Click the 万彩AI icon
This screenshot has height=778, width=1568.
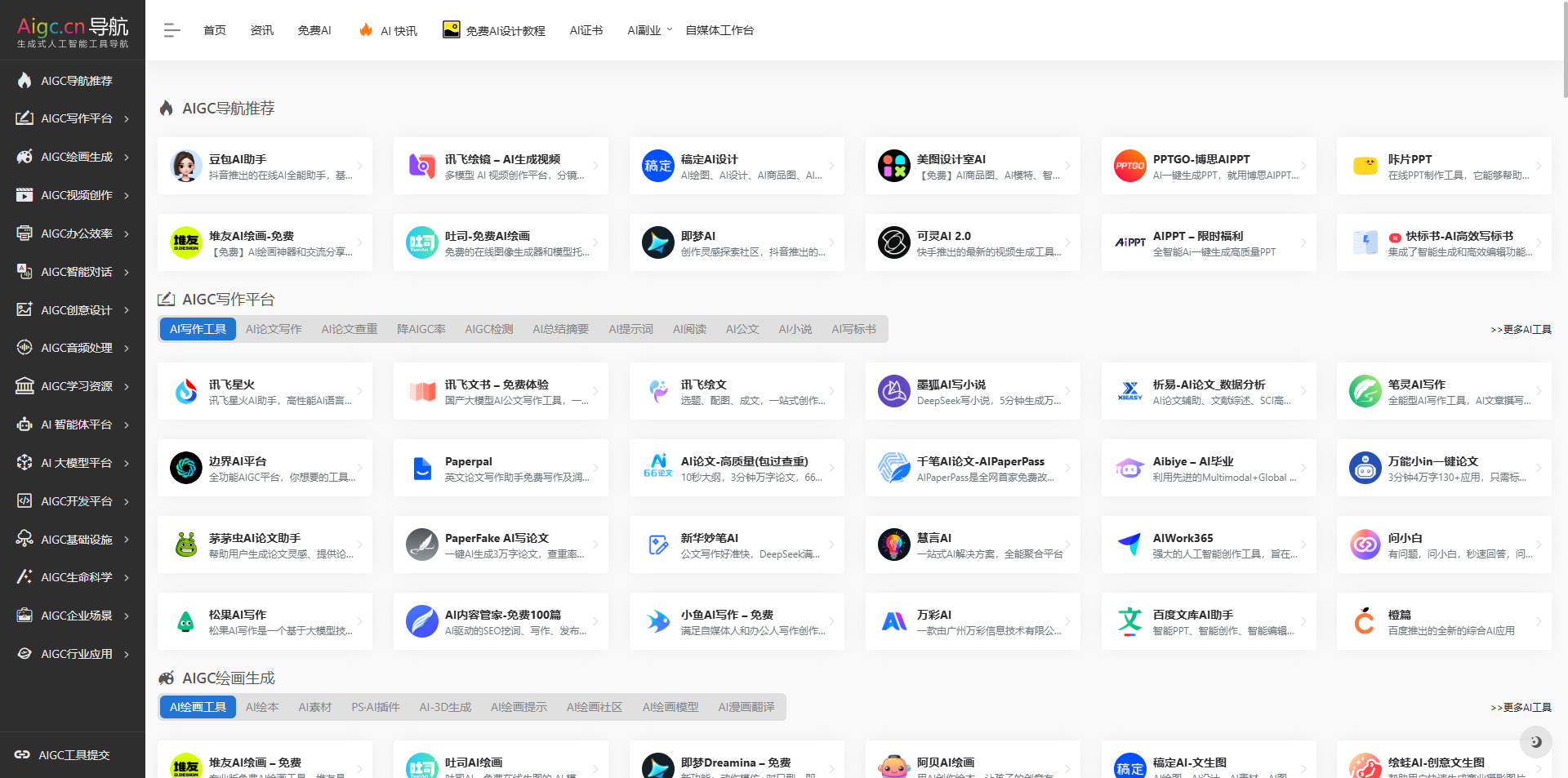[894, 621]
